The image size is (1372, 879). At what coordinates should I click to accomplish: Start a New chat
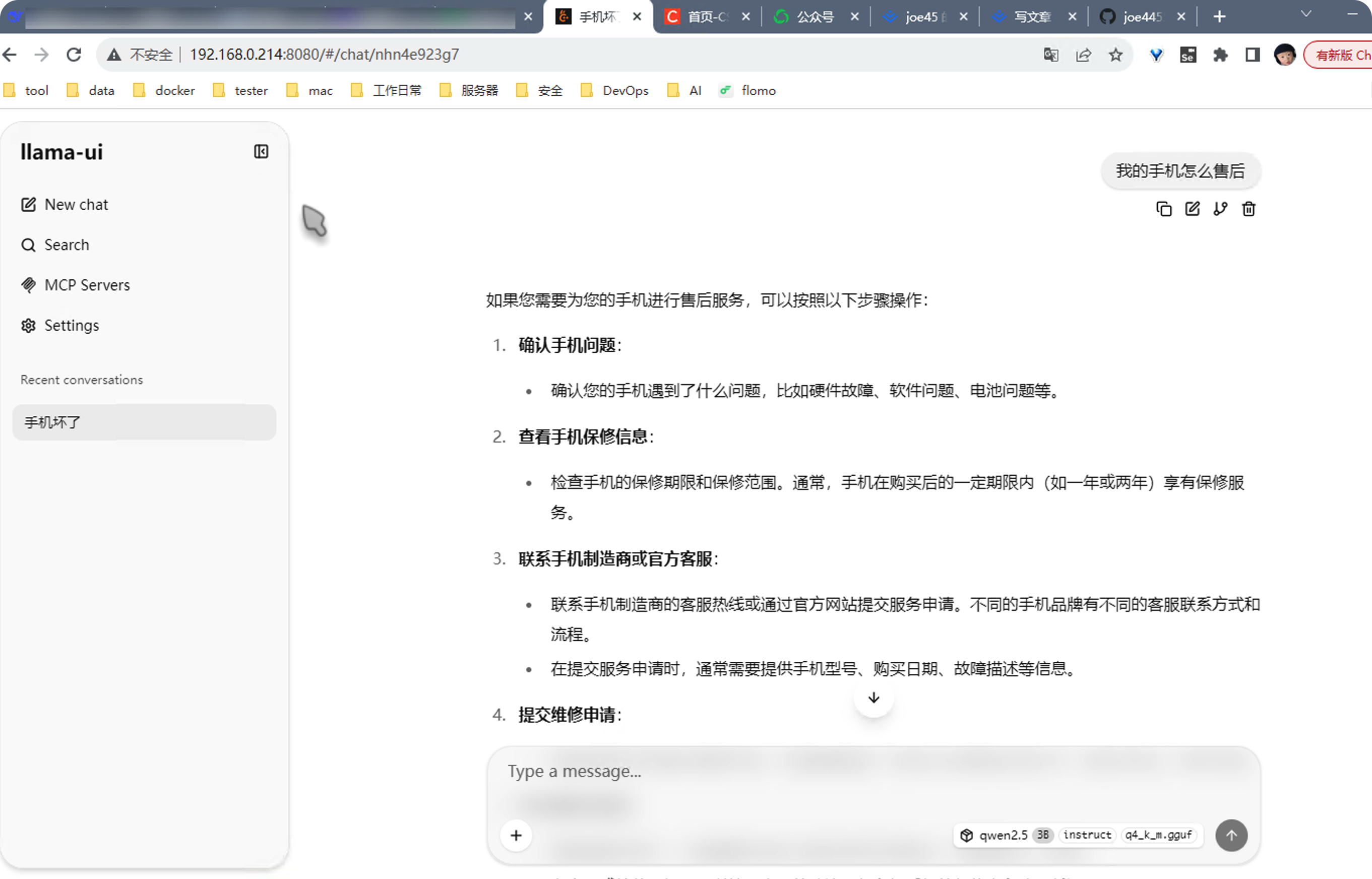coord(65,204)
